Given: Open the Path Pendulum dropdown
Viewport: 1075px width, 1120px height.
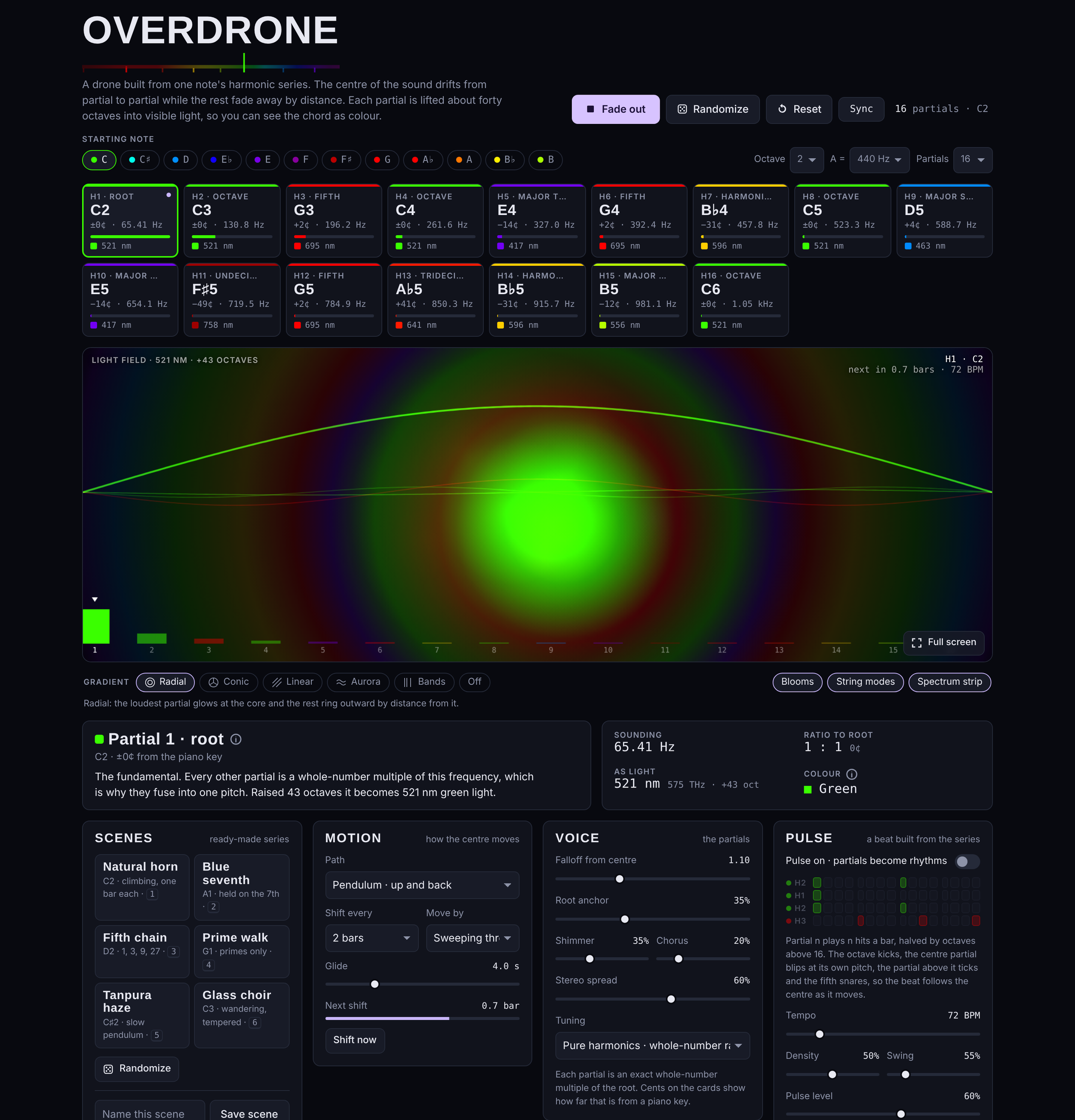Looking at the screenshot, I should 422,886.
